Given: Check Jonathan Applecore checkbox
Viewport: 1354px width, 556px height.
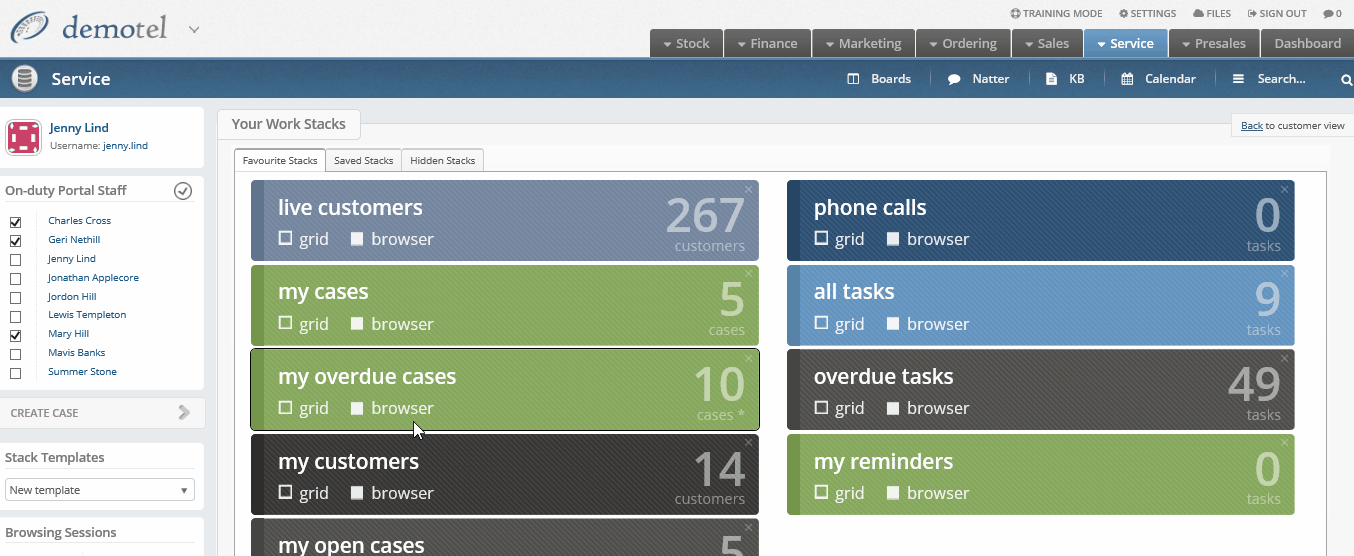Looking at the screenshot, I should pyautogui.click(x=15, y=279).
